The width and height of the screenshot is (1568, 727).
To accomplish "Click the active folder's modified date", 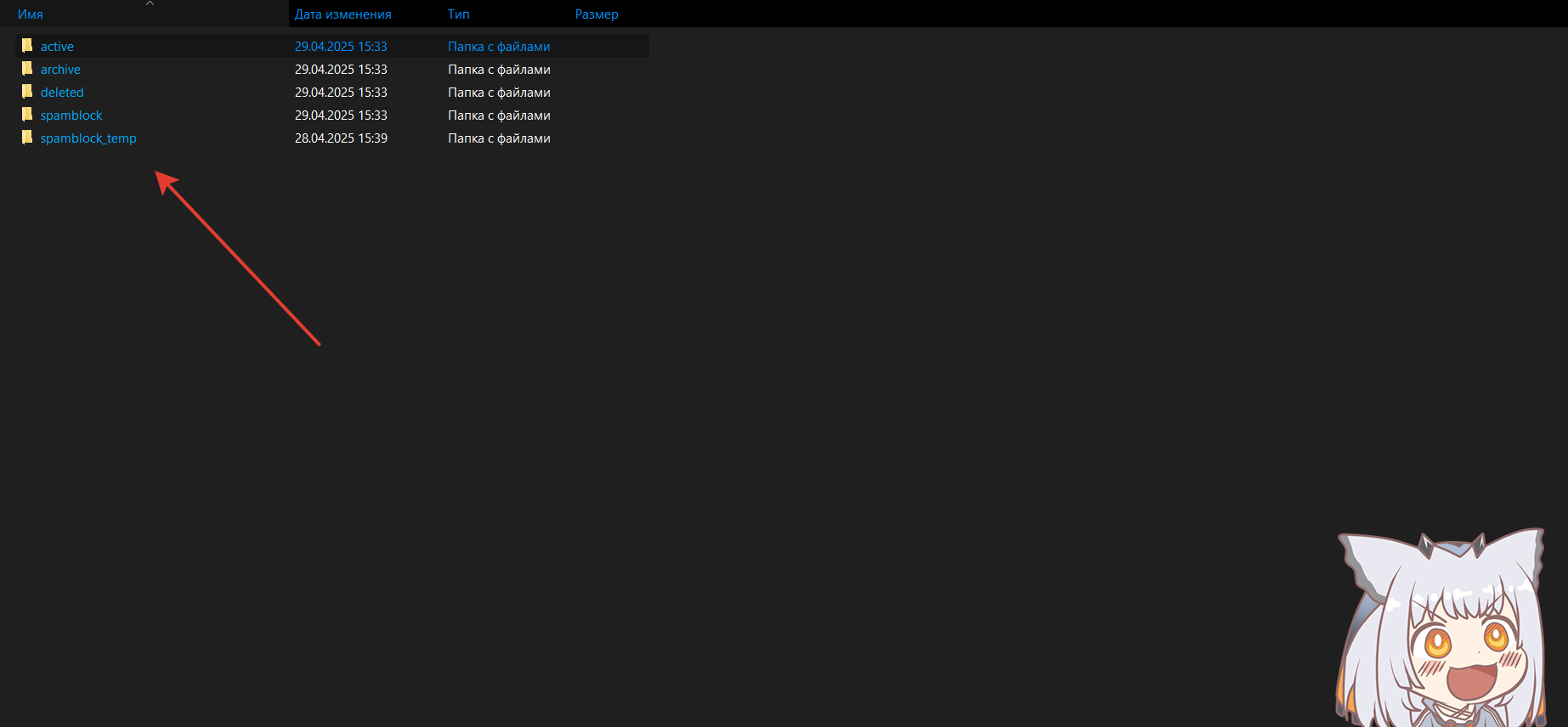I will click(x=341, y=47).
